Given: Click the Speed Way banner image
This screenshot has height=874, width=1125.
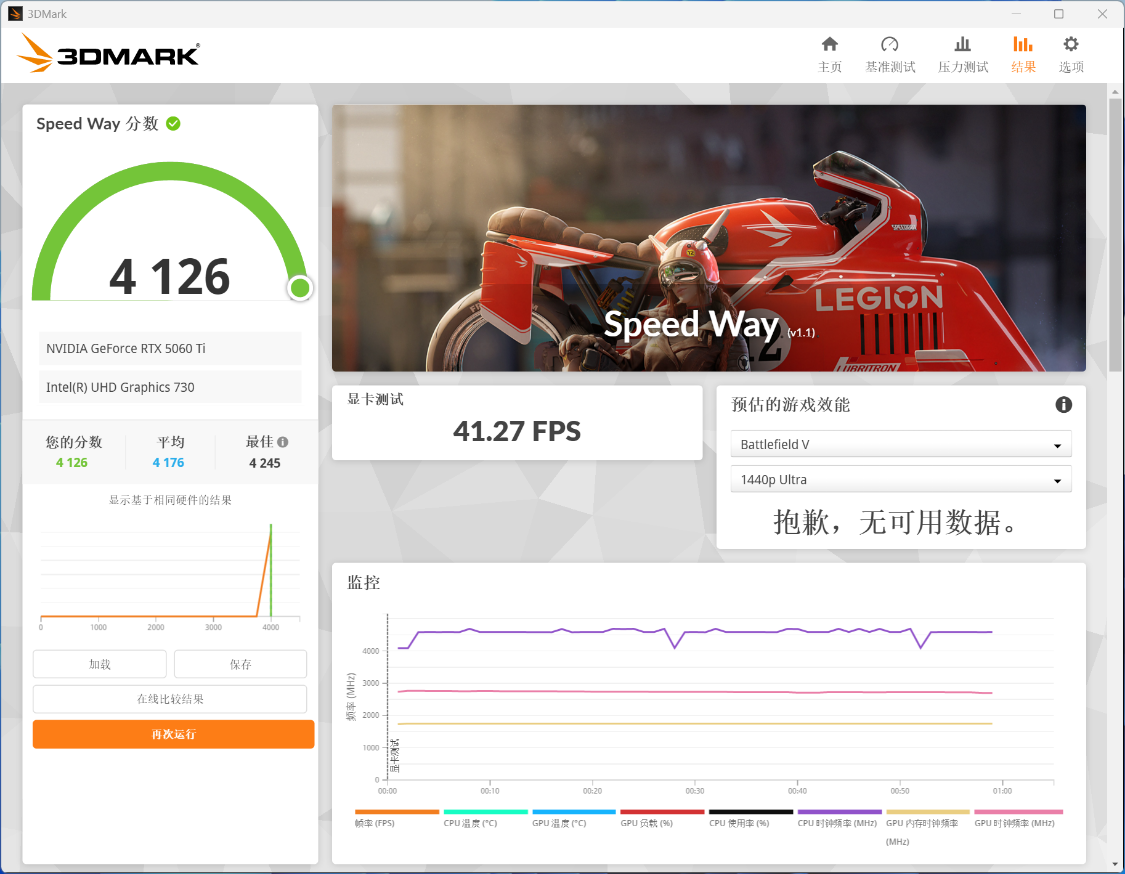Looking at the screenshot, I should pos(709,238).
